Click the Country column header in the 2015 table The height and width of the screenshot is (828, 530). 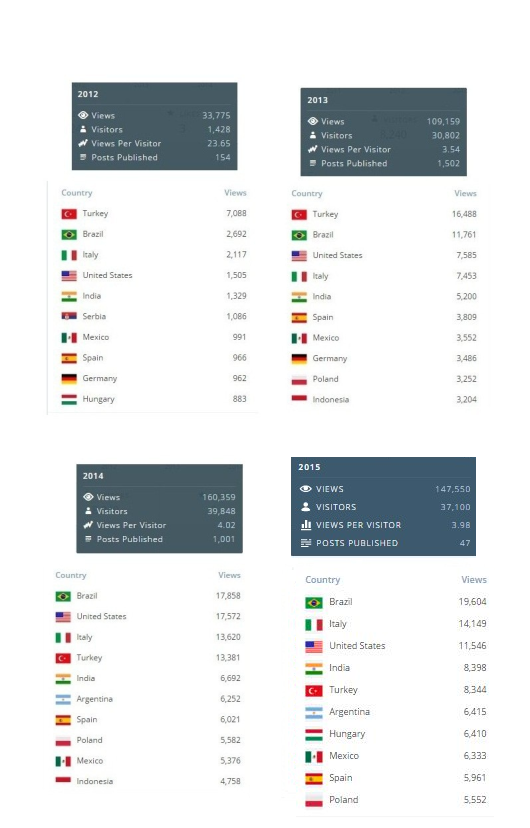(323, 579)
